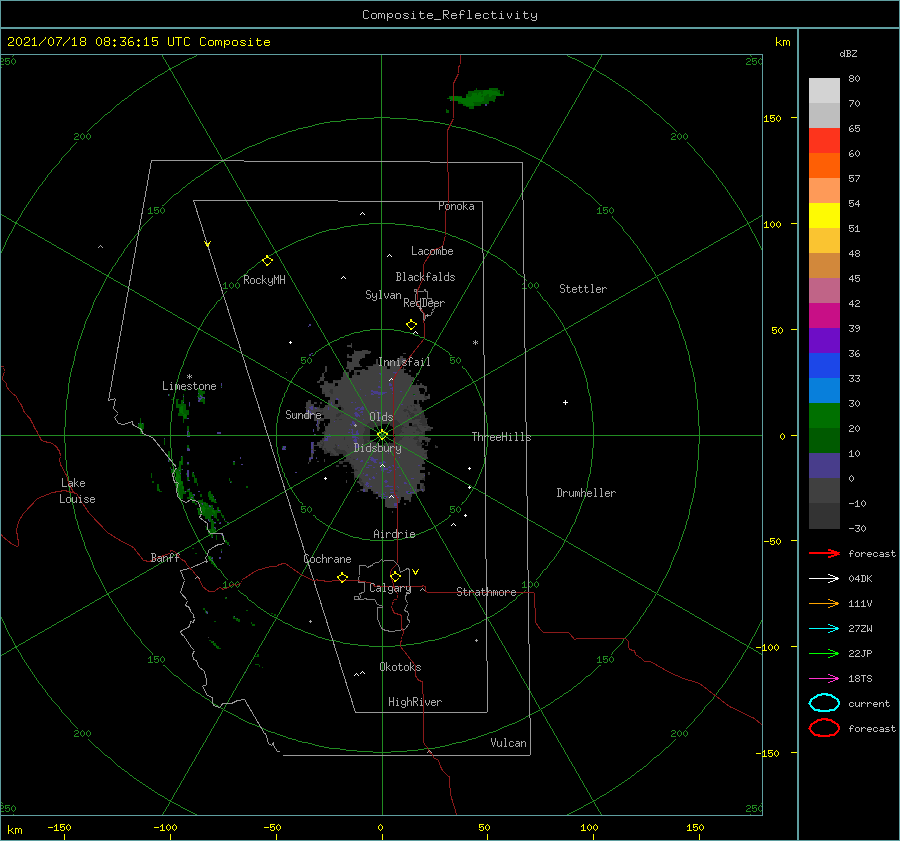Image resolution: width=900 pixels, height=841 pixels.
Task: Click the Airdrie city label
Action: (394, 534)
